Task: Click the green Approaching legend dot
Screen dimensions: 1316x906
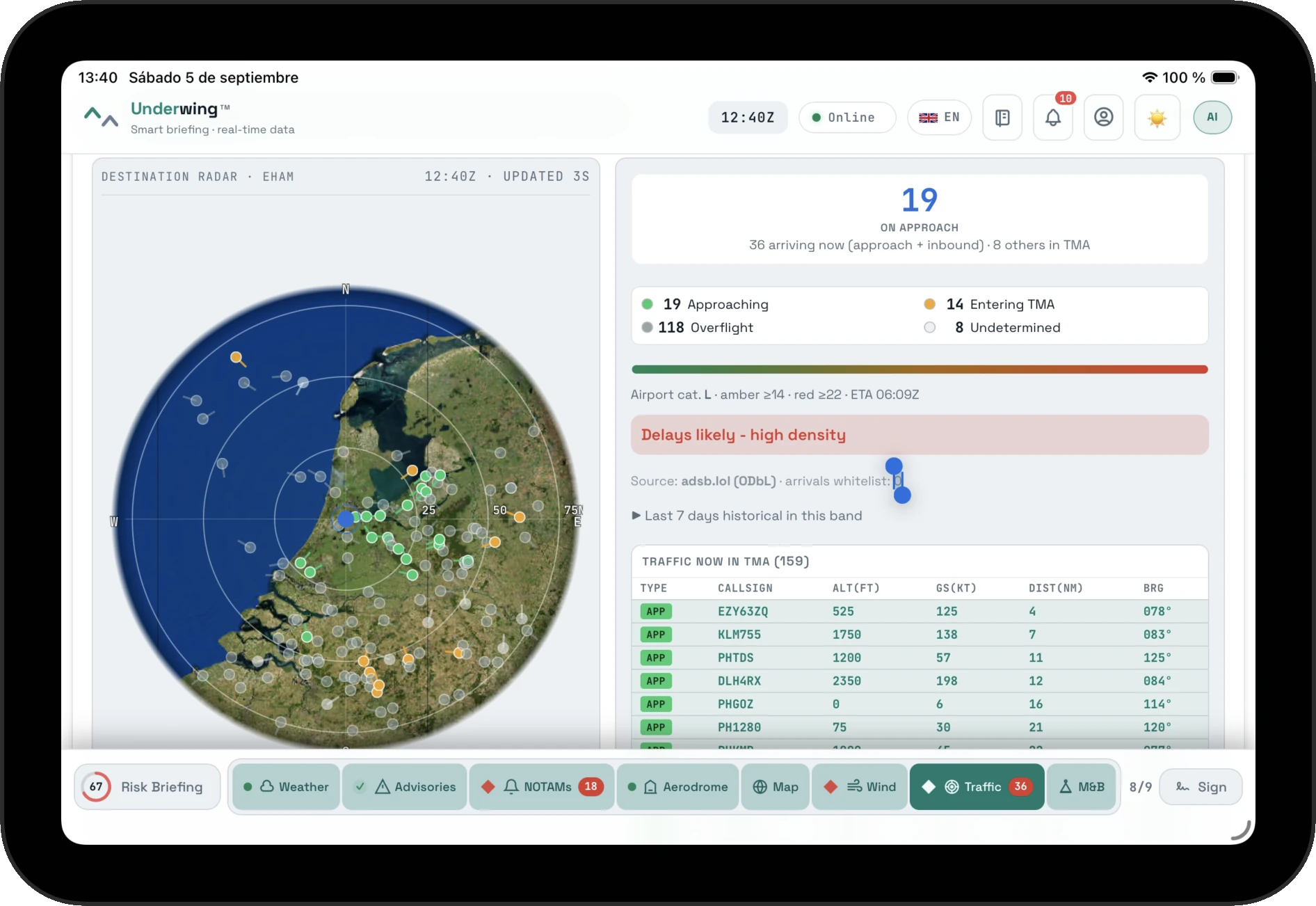Action: click(x=647, y=304)
